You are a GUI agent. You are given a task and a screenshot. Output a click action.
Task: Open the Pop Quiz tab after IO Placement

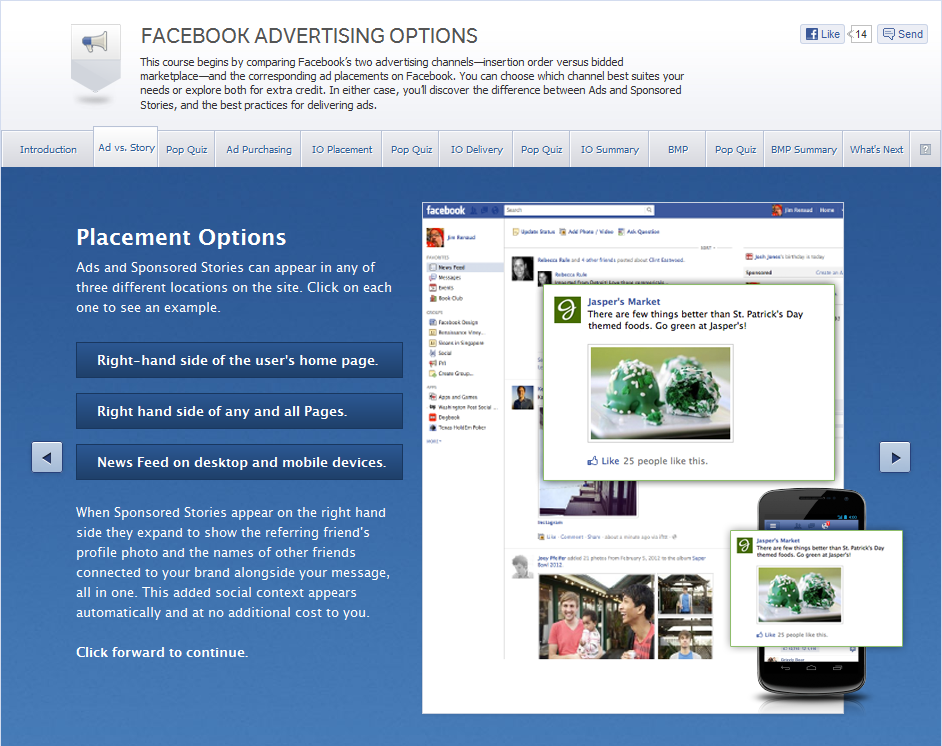click(412, 149)
